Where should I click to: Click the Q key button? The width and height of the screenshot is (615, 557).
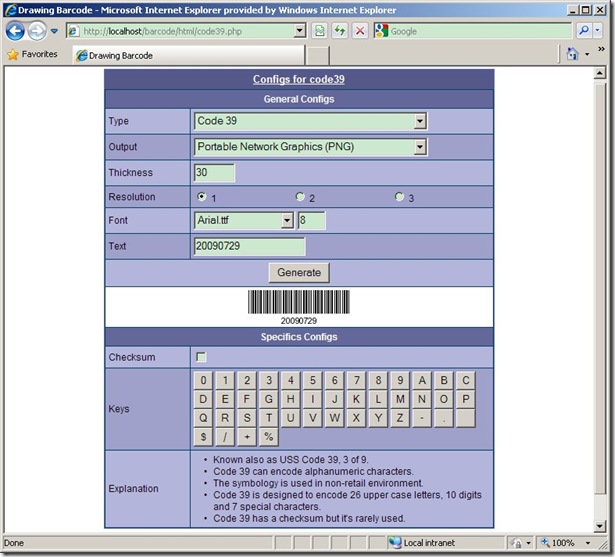click(203, 418)
